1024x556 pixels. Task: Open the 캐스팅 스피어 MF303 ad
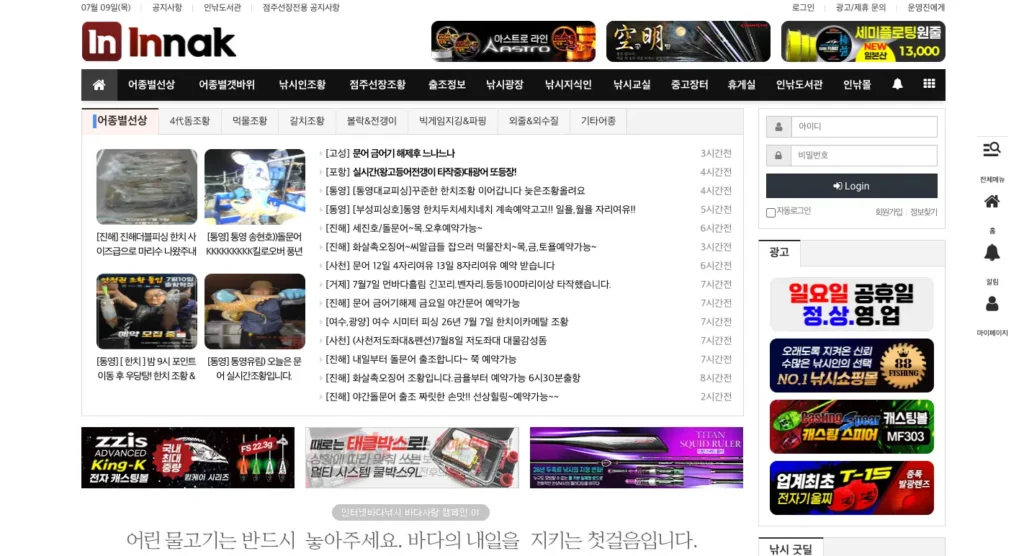click(852, 427)
